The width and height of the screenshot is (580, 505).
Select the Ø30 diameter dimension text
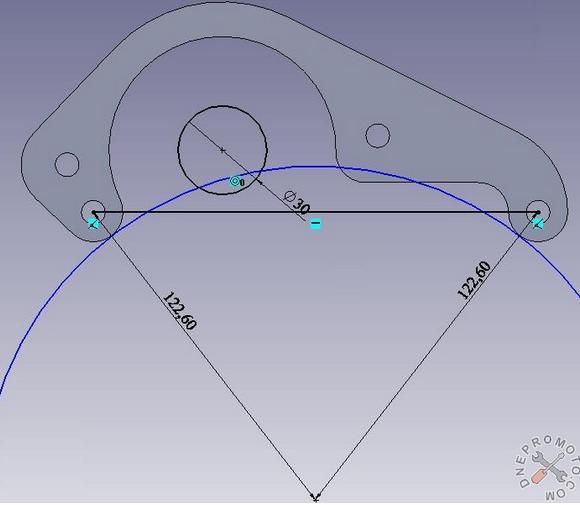(297, 202)
